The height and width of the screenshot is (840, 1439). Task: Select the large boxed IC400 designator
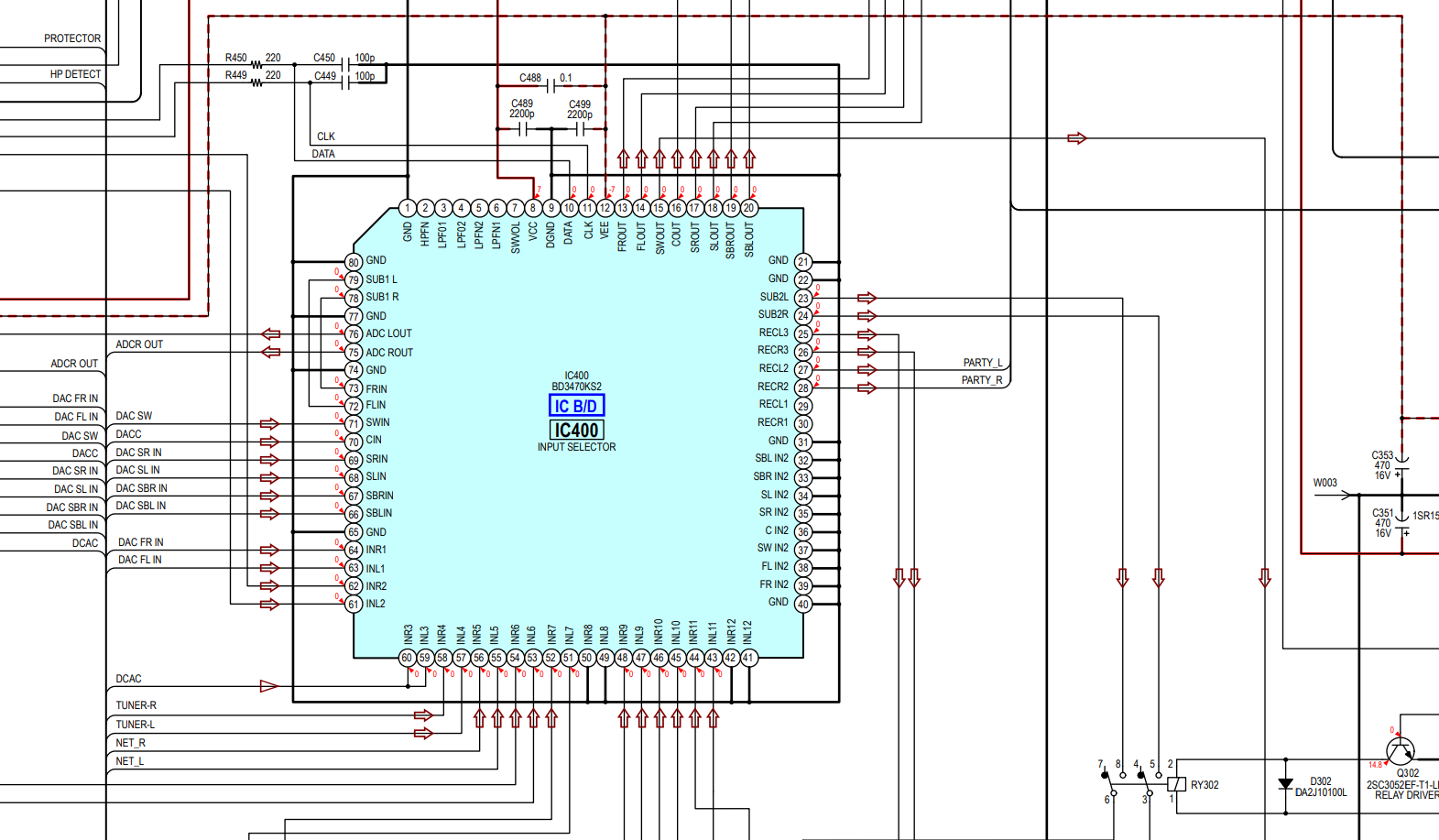576,430
